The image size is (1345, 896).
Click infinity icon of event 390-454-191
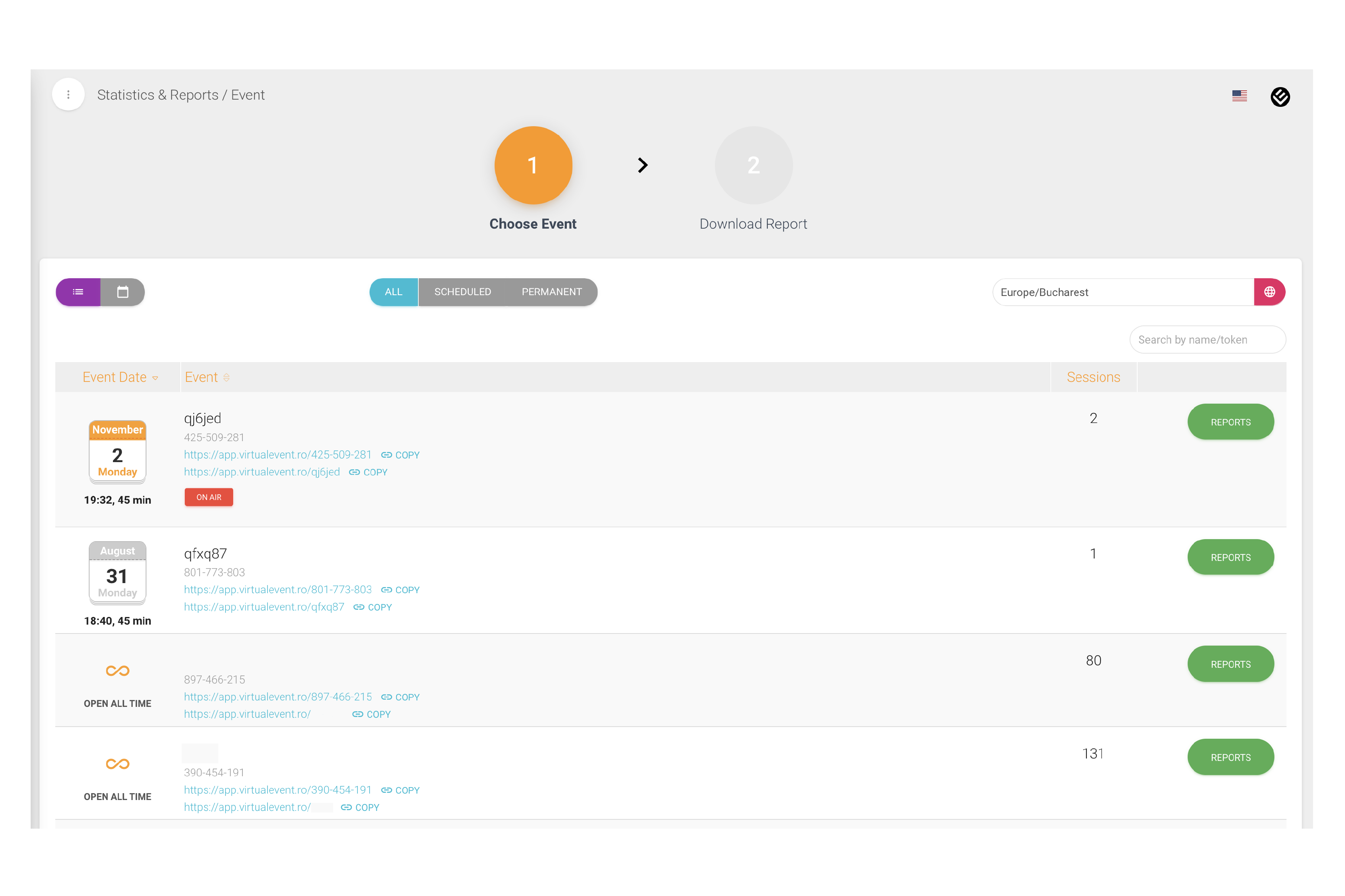click(118, 764)
